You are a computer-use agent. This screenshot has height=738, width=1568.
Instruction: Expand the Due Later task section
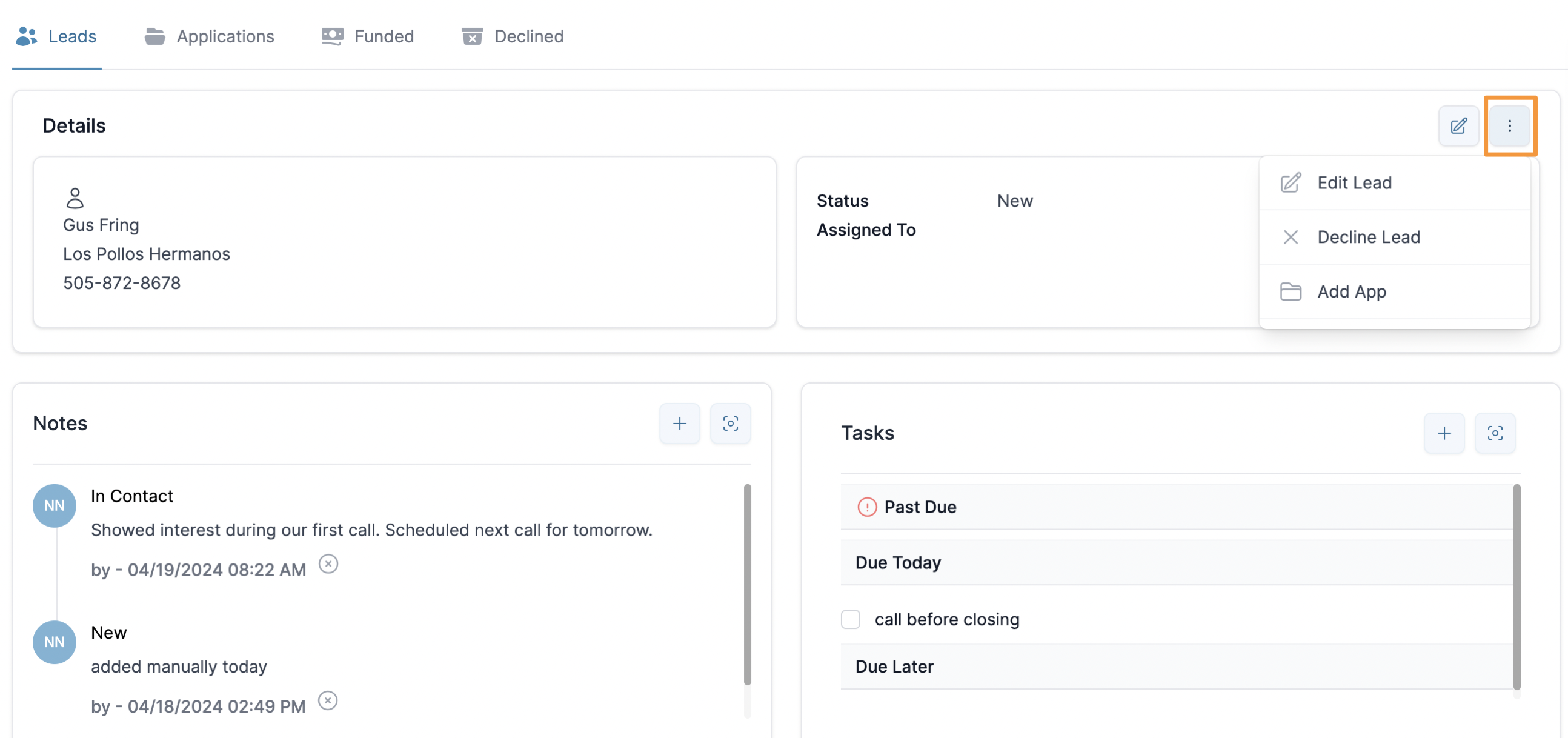click(894, 666)
